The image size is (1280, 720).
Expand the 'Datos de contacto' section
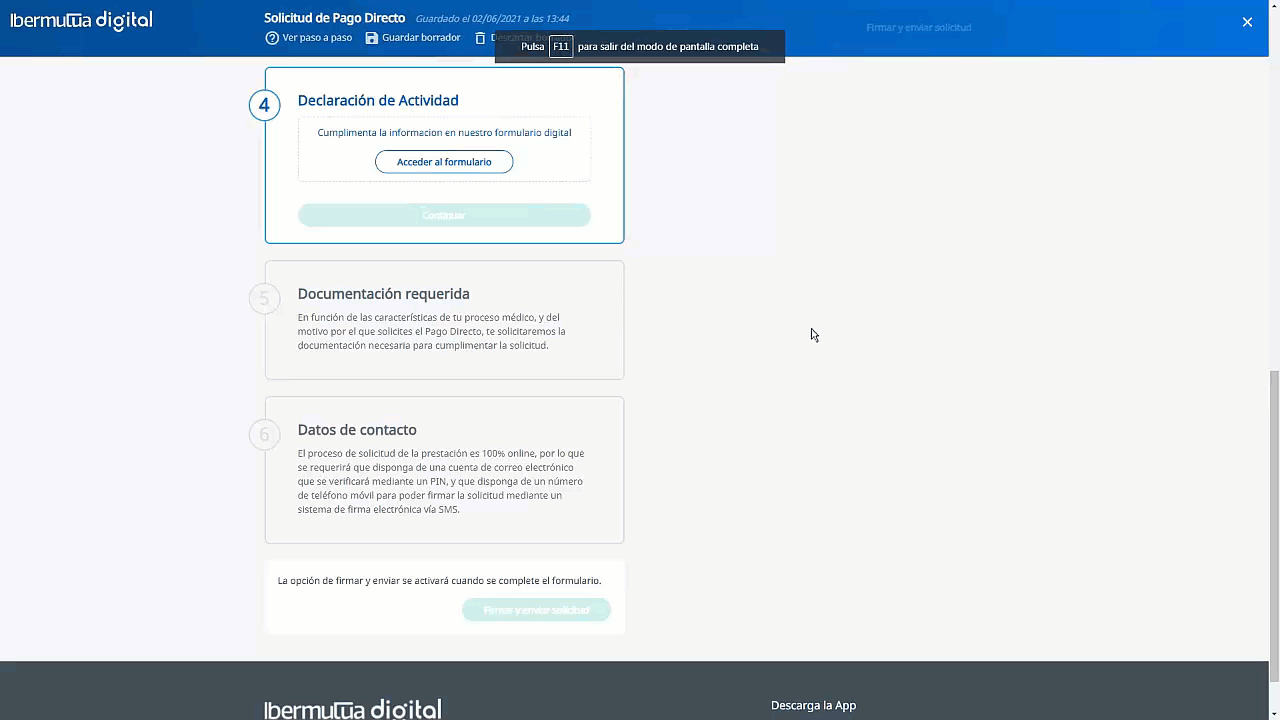point(357,430)
